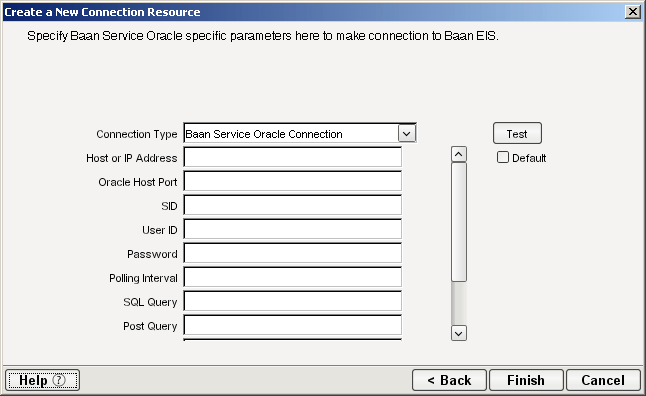The height and width of the screenshot is (396, 646).
Task: Open the Connection Type dropdown arrow
Action: click(407, 134)
